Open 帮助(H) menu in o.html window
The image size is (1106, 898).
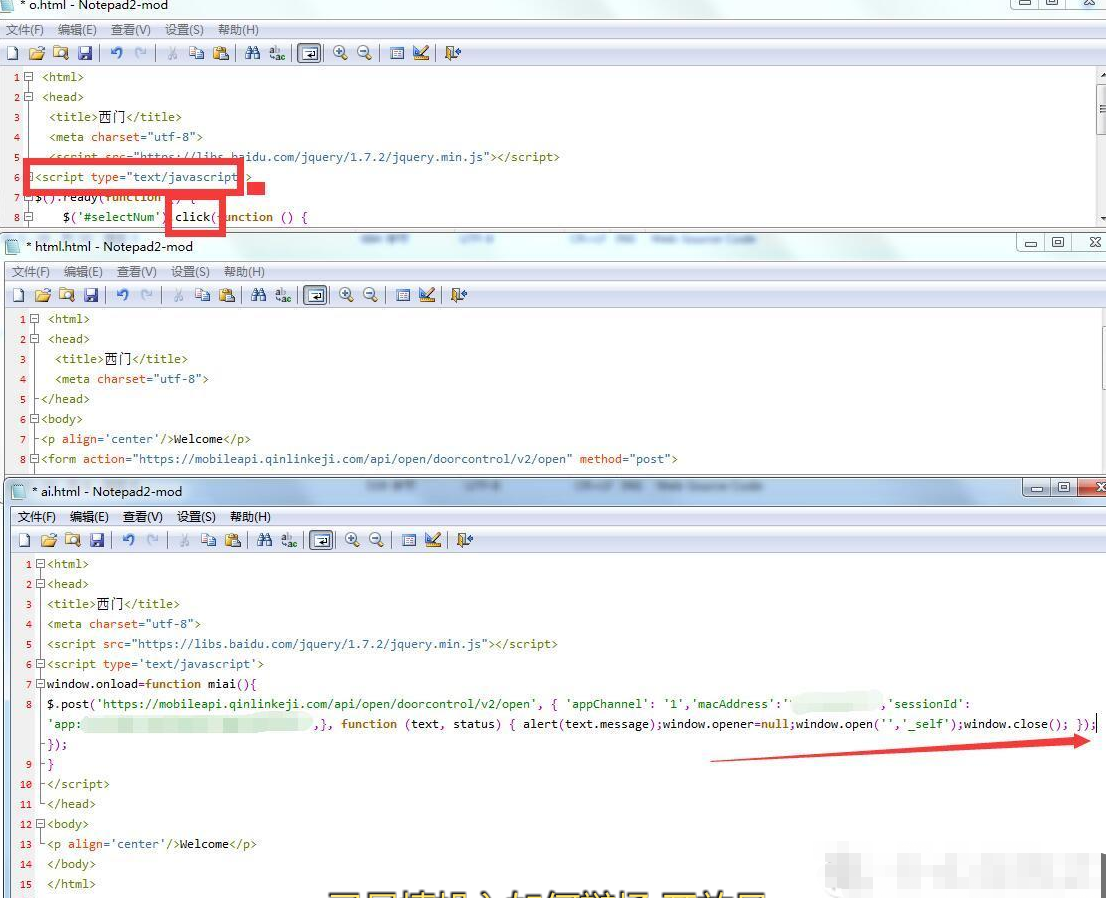point(238,30)
